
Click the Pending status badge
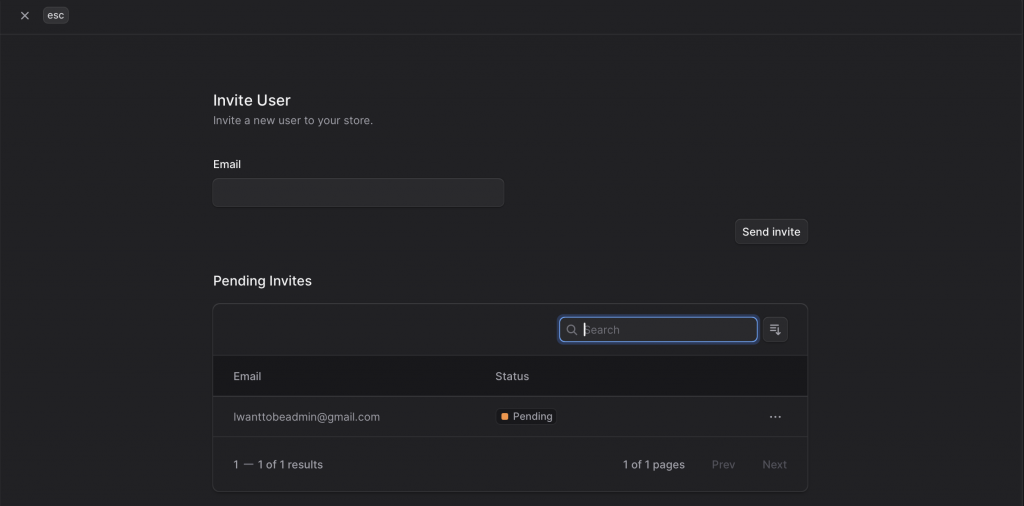pos(526,417)
